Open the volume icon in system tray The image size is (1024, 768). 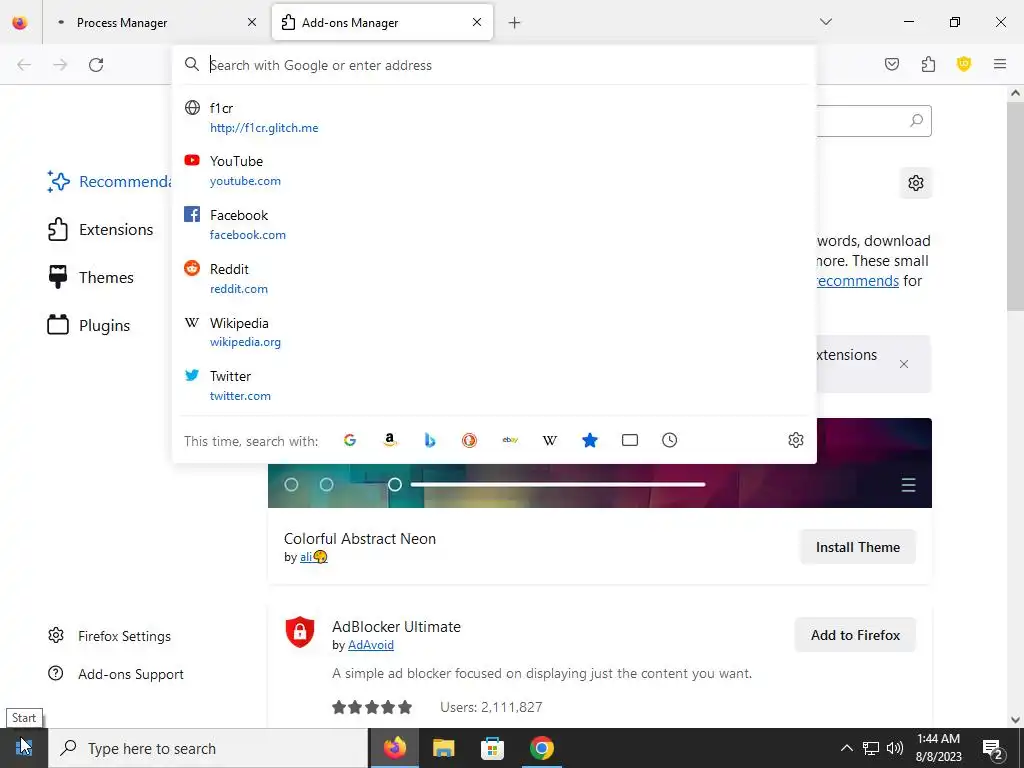(895, 748)
